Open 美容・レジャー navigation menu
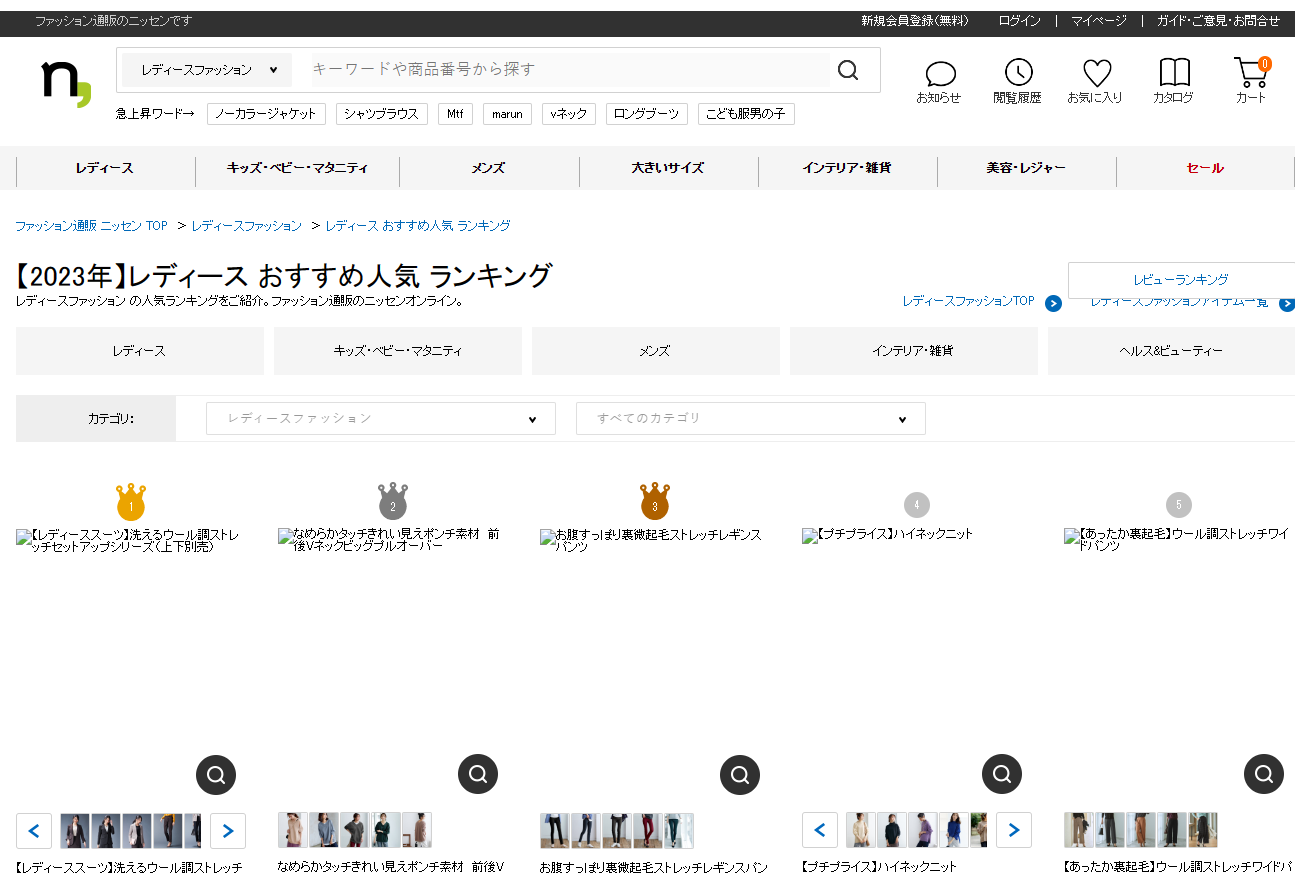The height and width of the screenshot is (874, 1295). [1026, 168]
